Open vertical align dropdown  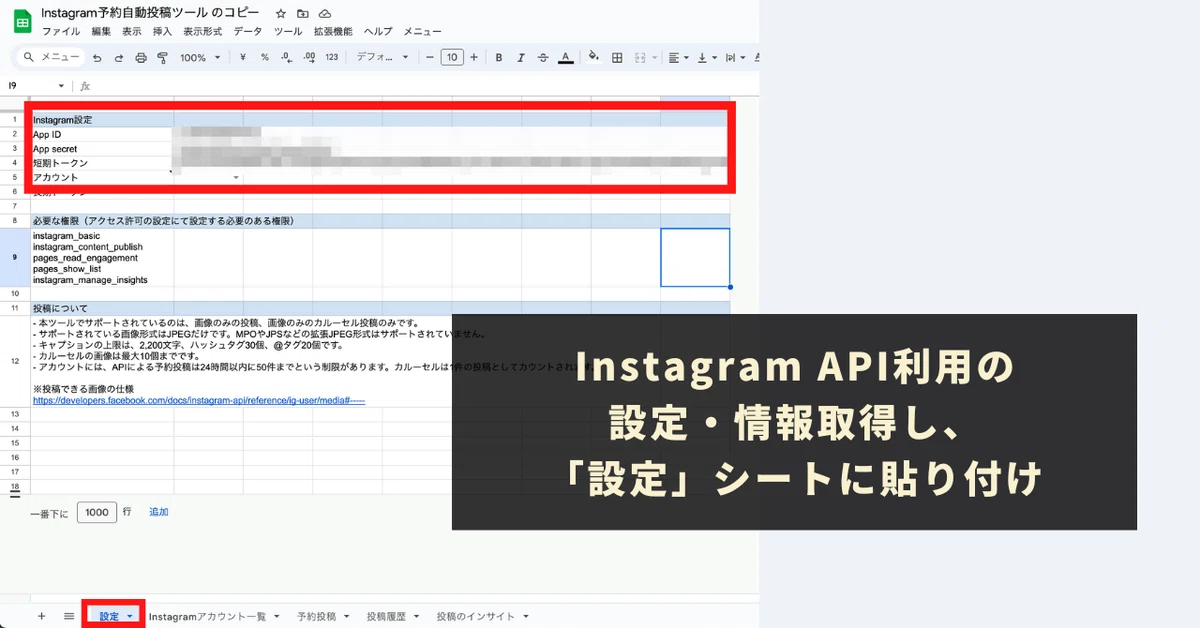707,58
